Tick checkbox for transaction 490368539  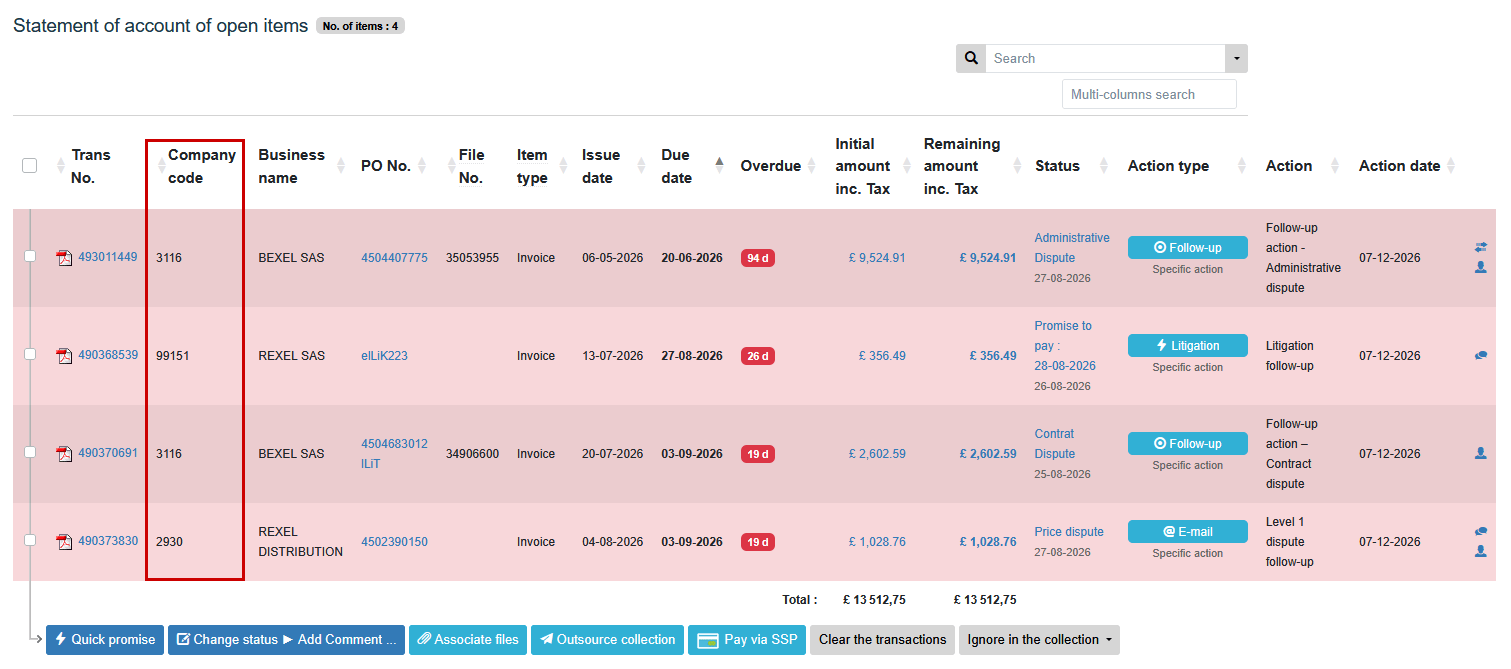(30, 354)
